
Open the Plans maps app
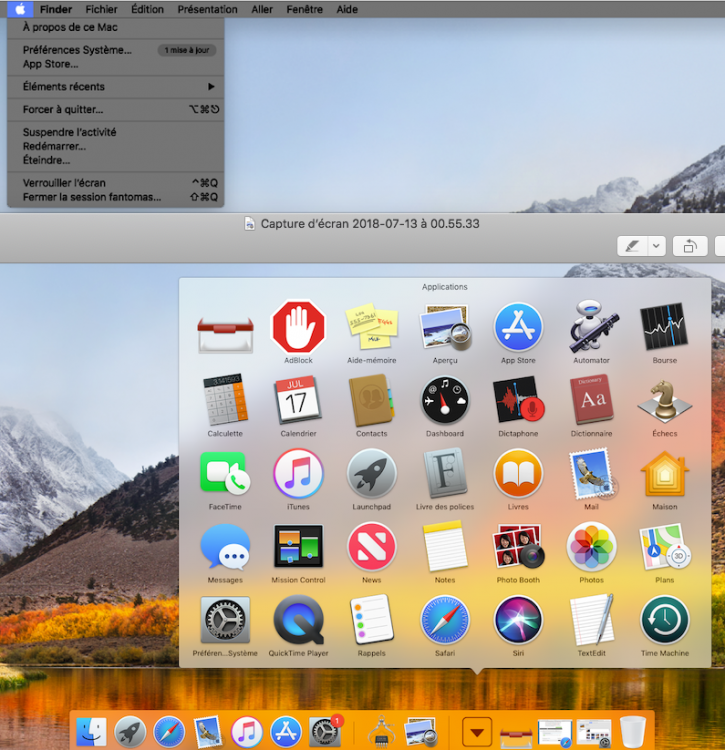(x=665, y=547)
